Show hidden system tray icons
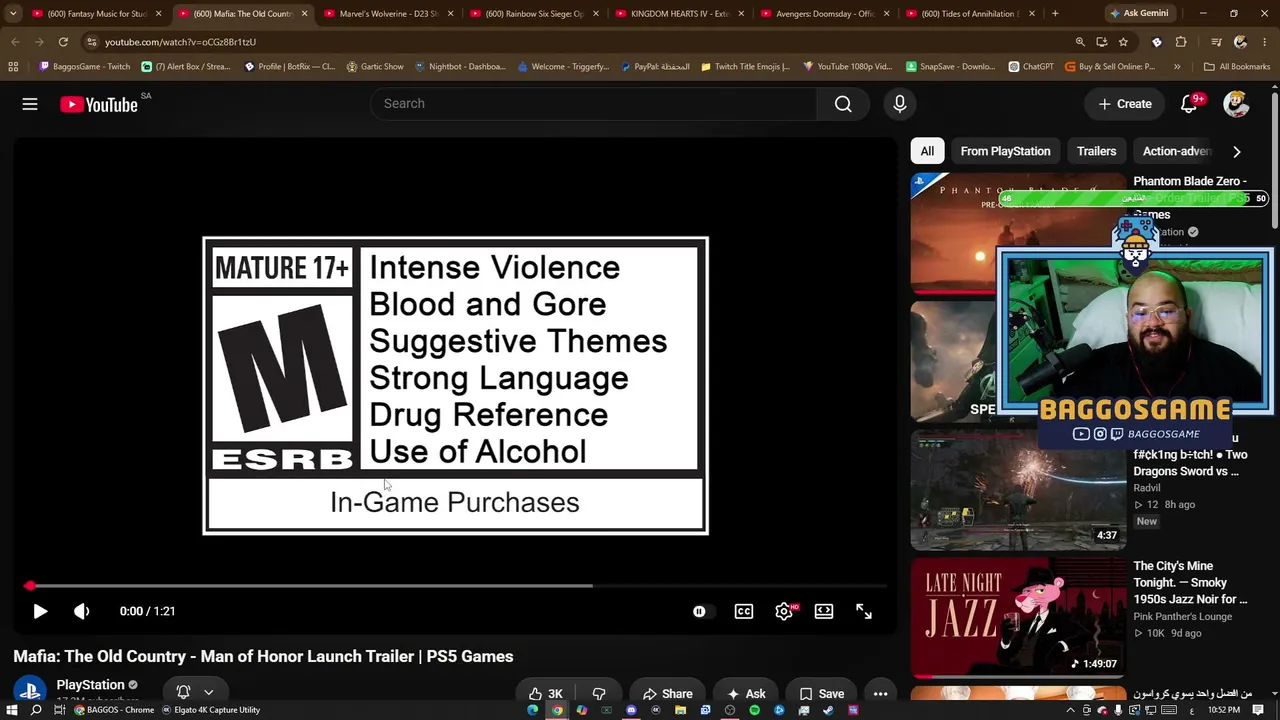The height and width of the screenshot is (720, 1280). (x=1070, y=710)
